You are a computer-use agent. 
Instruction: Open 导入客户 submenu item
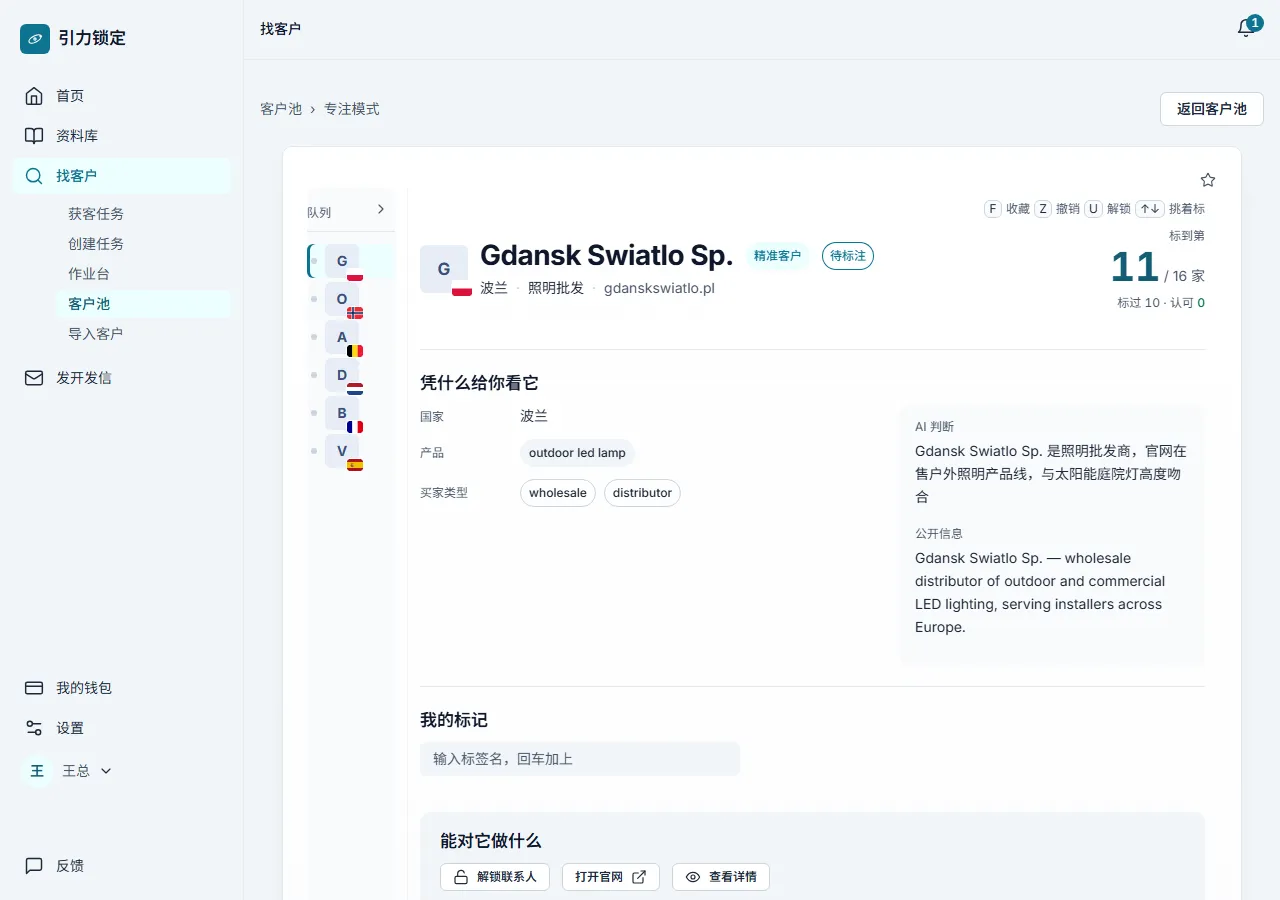143,334
